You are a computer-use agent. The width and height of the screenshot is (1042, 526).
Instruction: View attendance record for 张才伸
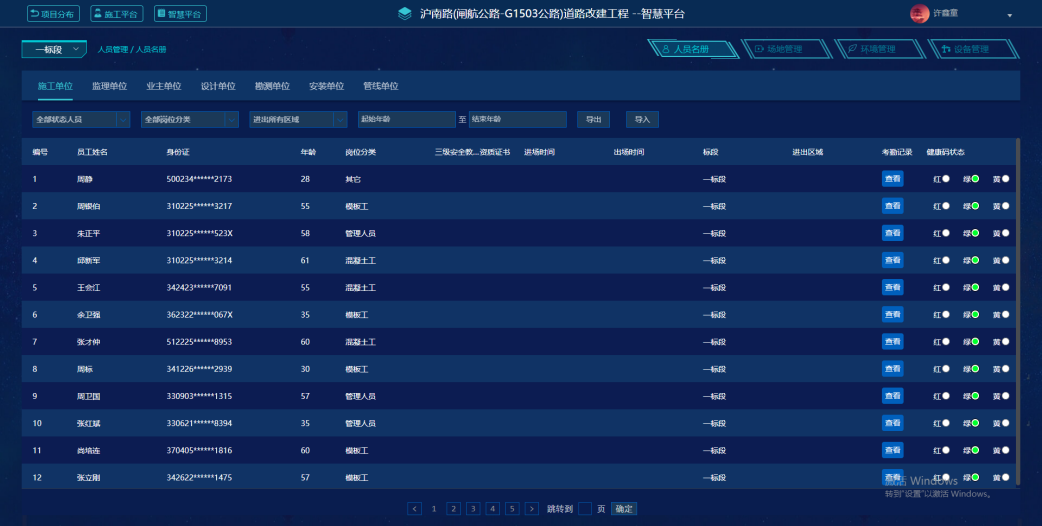point(892,341)
